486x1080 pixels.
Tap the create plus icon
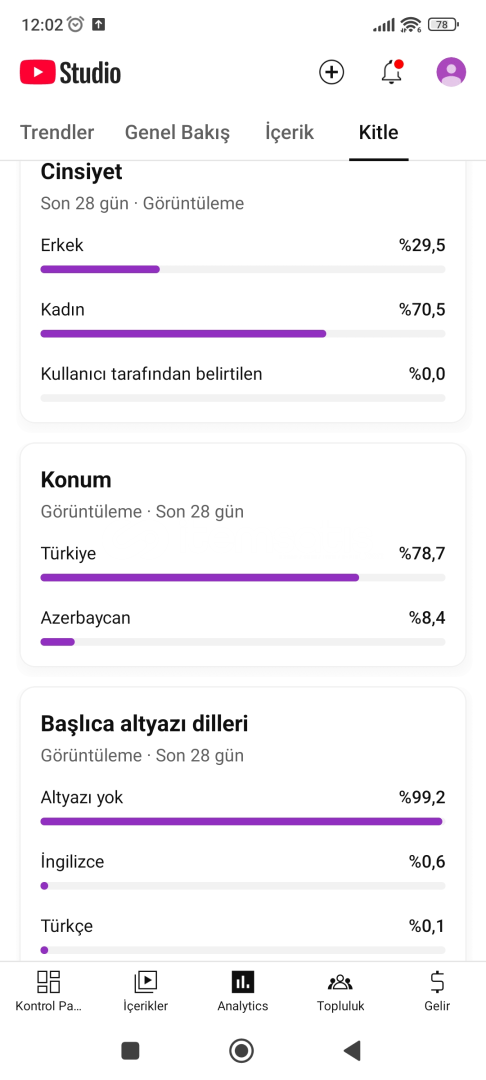coord(331,72)
